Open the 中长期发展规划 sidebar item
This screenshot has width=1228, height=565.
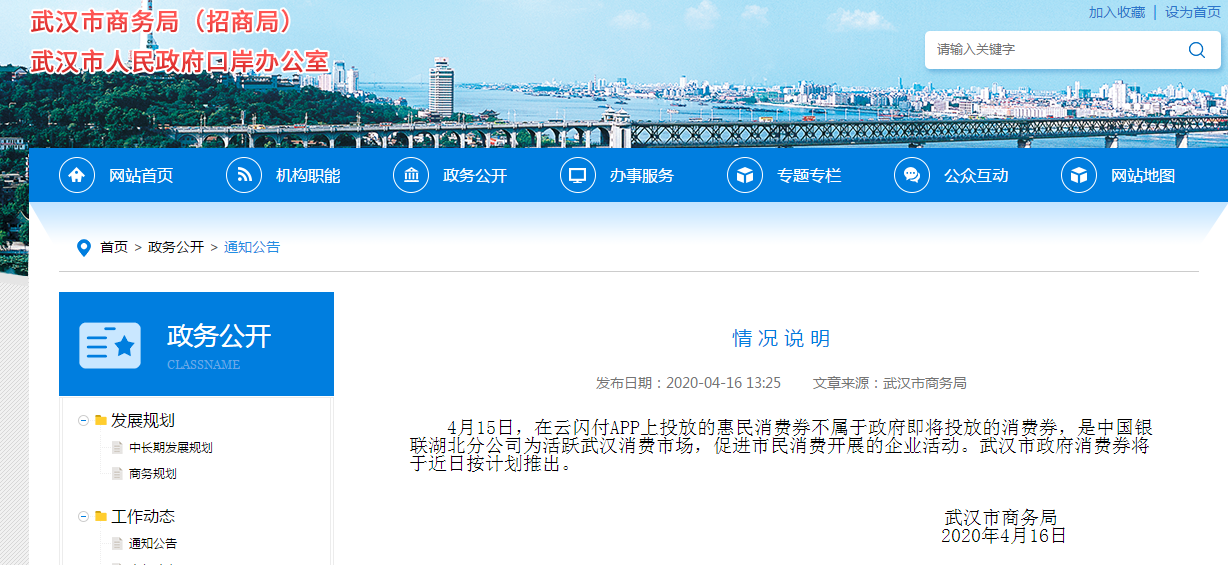coord(170,448)
